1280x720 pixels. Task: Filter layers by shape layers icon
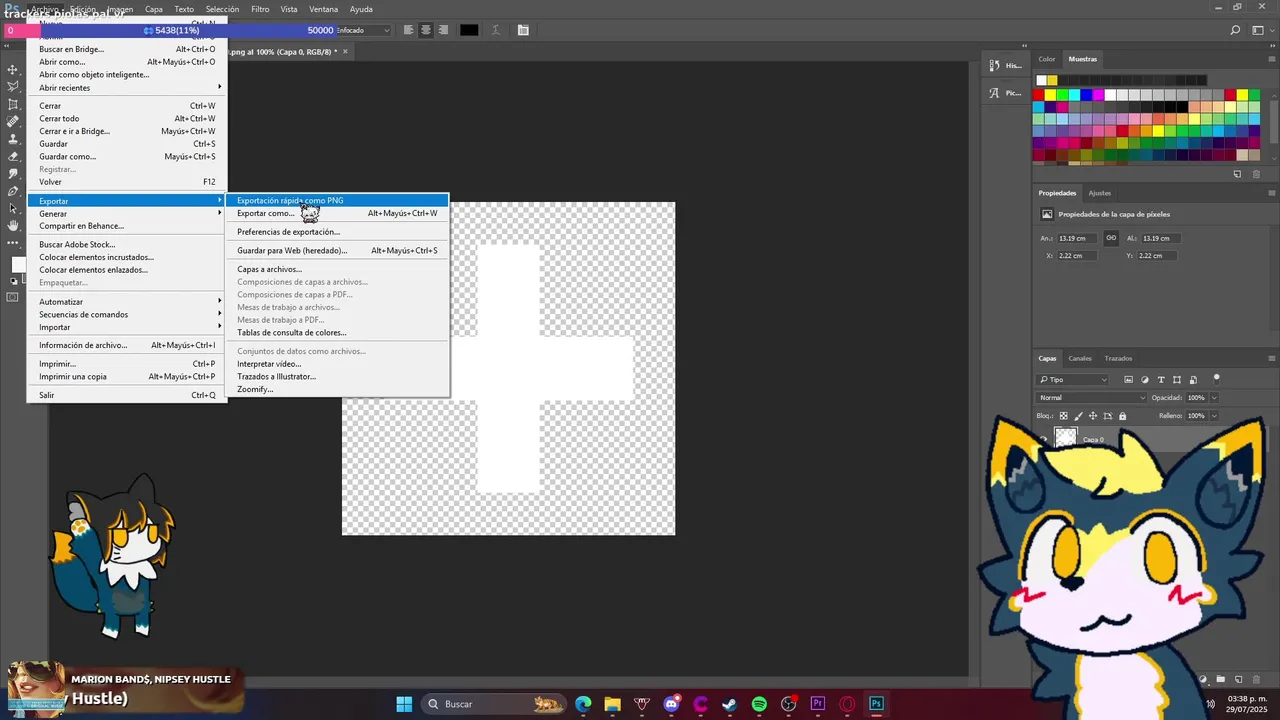[1177, 380]
